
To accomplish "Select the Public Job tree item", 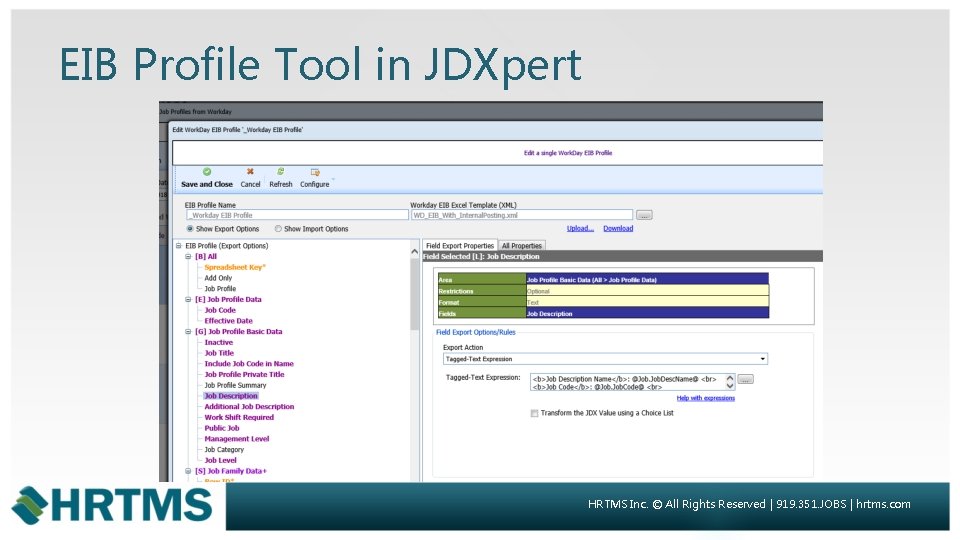I will [x=222, y=429].
